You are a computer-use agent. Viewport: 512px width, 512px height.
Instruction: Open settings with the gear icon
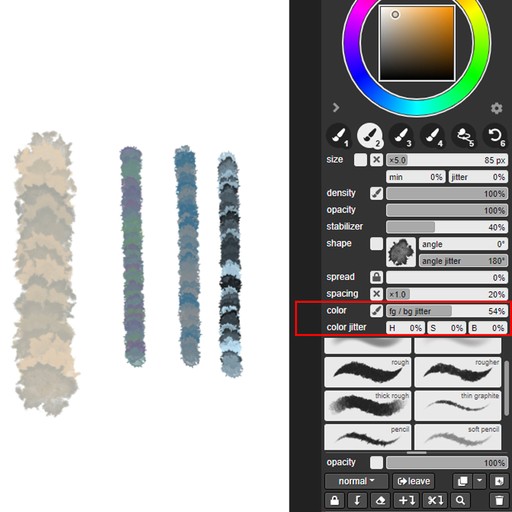496,108
